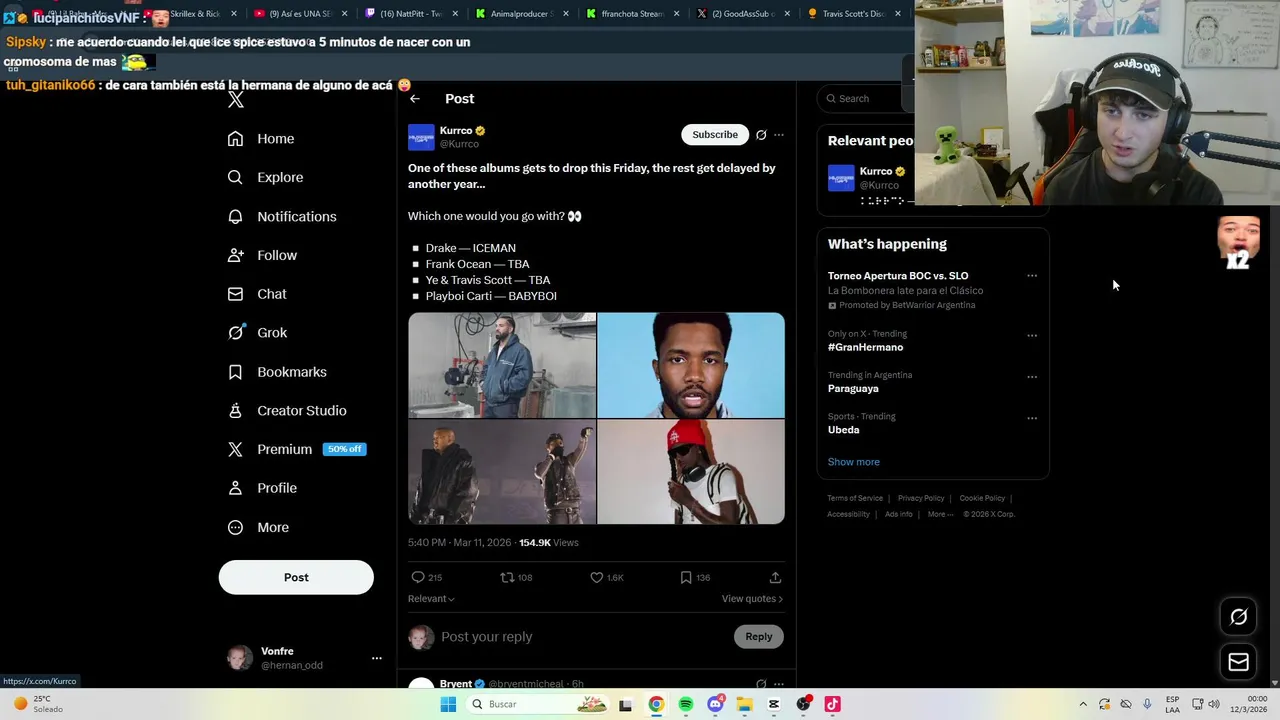This screenshot has height=720, width=1280.
Task: Open Home from the X sidebar
Action: point(261,139)
